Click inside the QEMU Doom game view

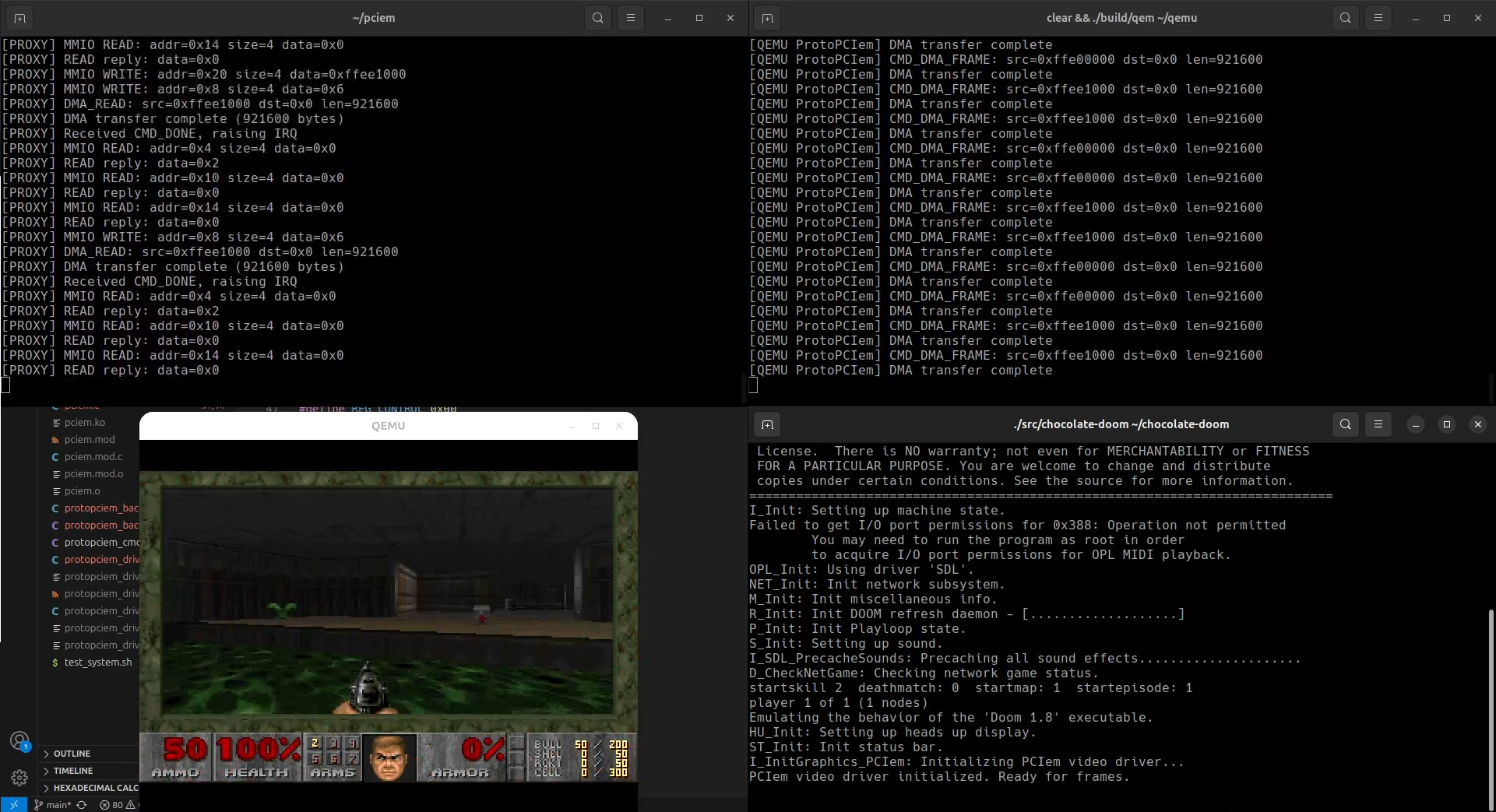[388, 593]
